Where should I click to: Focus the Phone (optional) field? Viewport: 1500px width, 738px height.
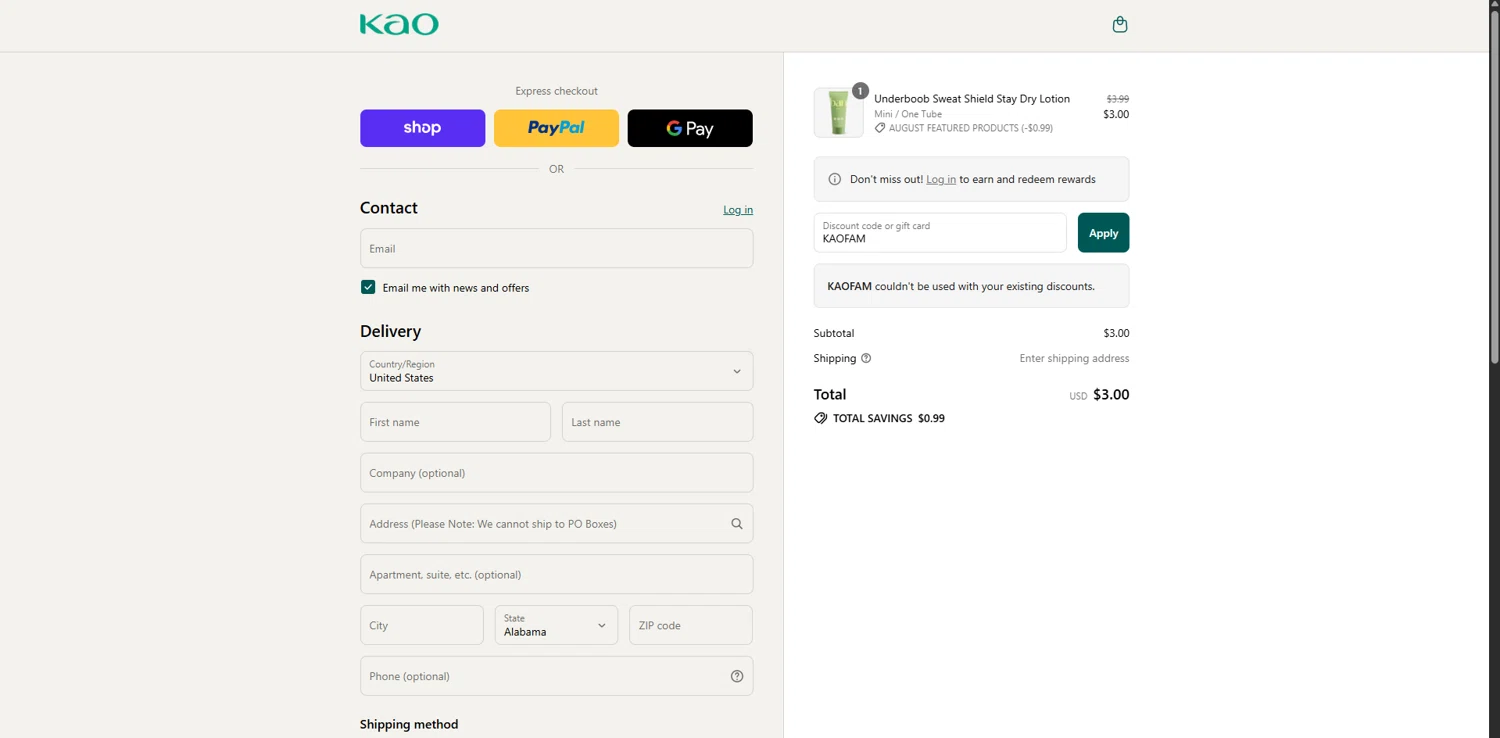tap(557, 676)
